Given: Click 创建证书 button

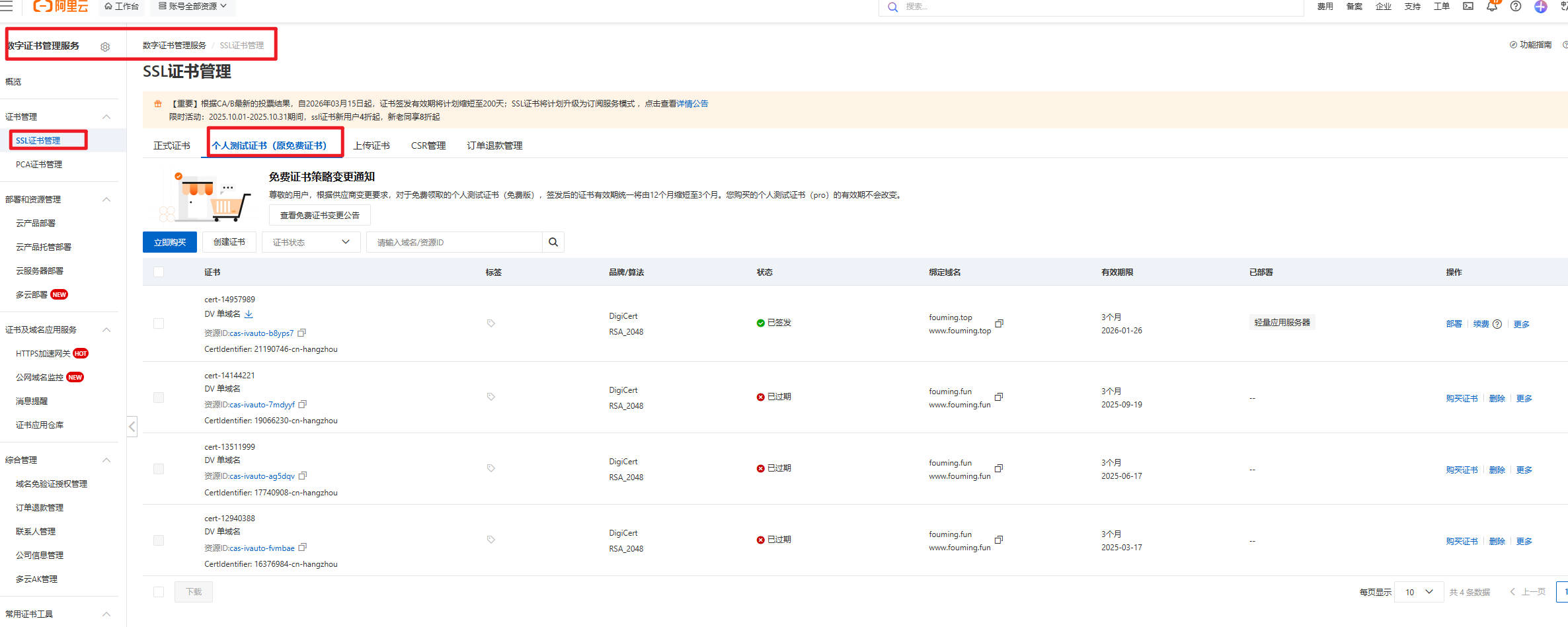Looking at the screenshot, I should [229, 242].
